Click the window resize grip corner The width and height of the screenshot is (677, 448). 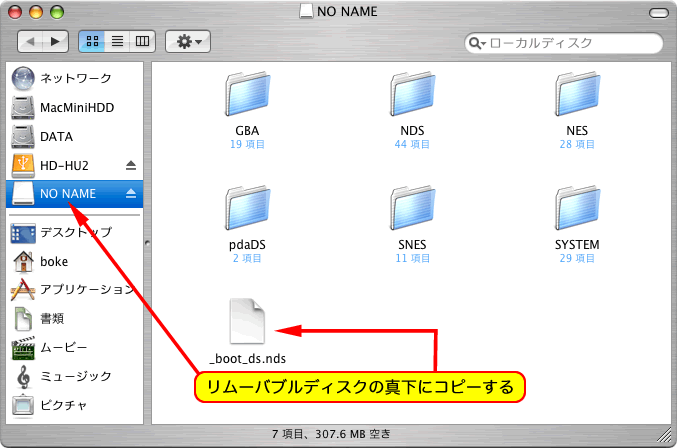click(x=664, y=435)
